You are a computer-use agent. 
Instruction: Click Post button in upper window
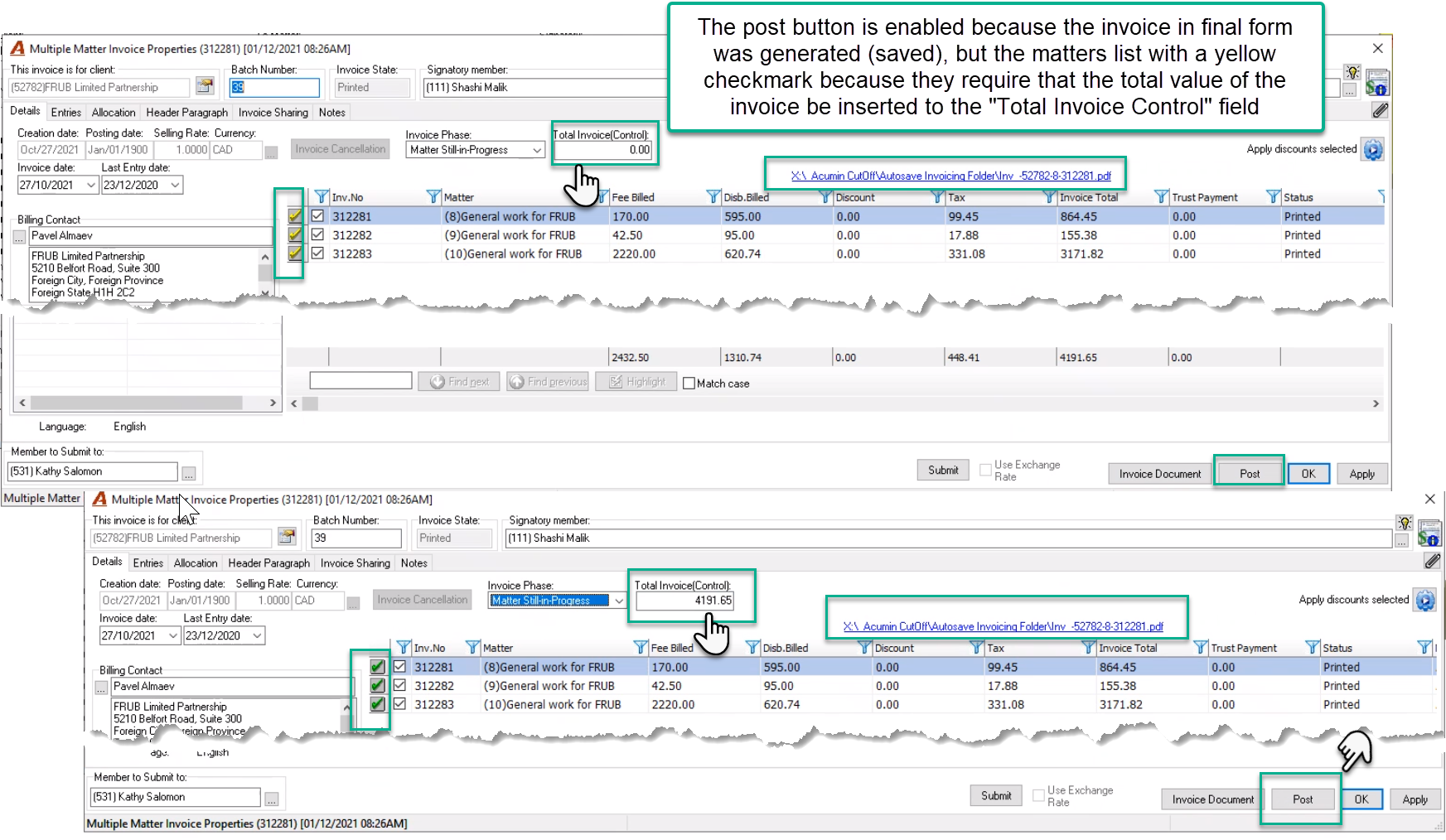click(1250, 474)
